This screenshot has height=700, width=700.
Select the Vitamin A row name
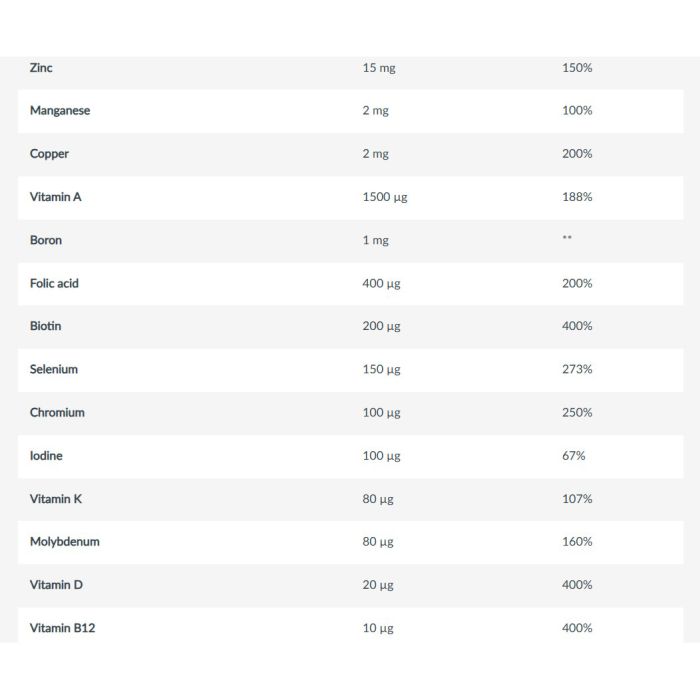55,197
